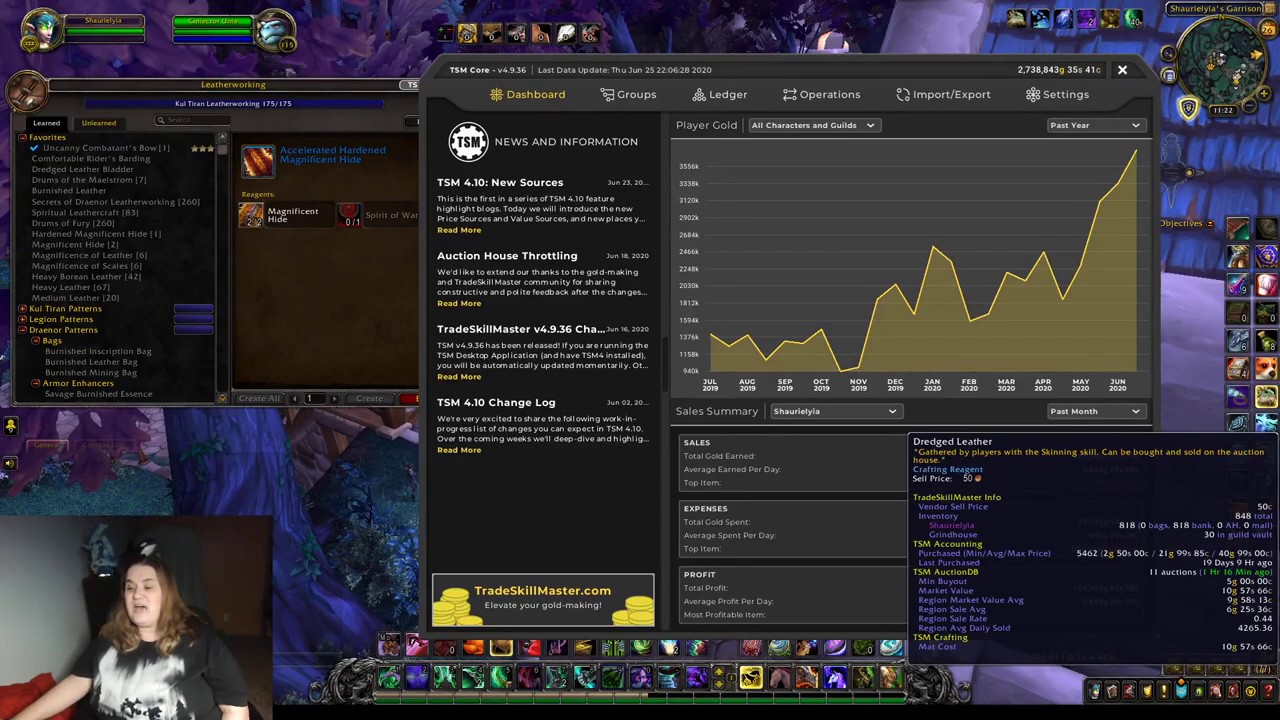Collapse the Objectives tracker
Viewport: 1280px width, 720px height.
[1209, 223]
